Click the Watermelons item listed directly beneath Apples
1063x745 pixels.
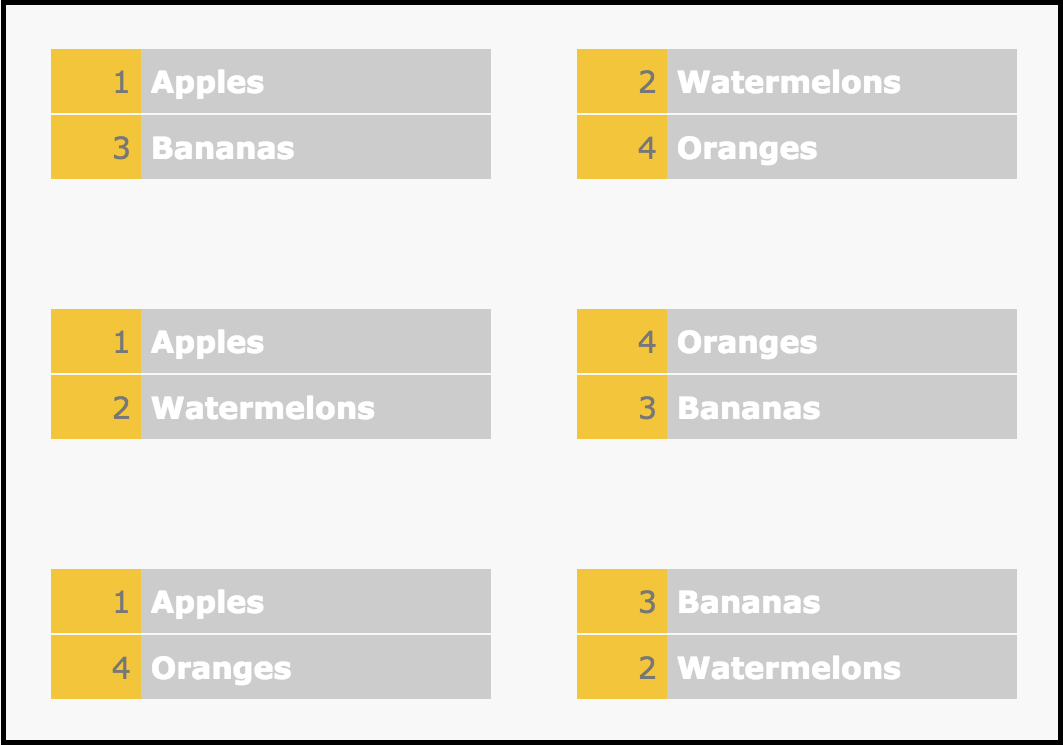270,407
